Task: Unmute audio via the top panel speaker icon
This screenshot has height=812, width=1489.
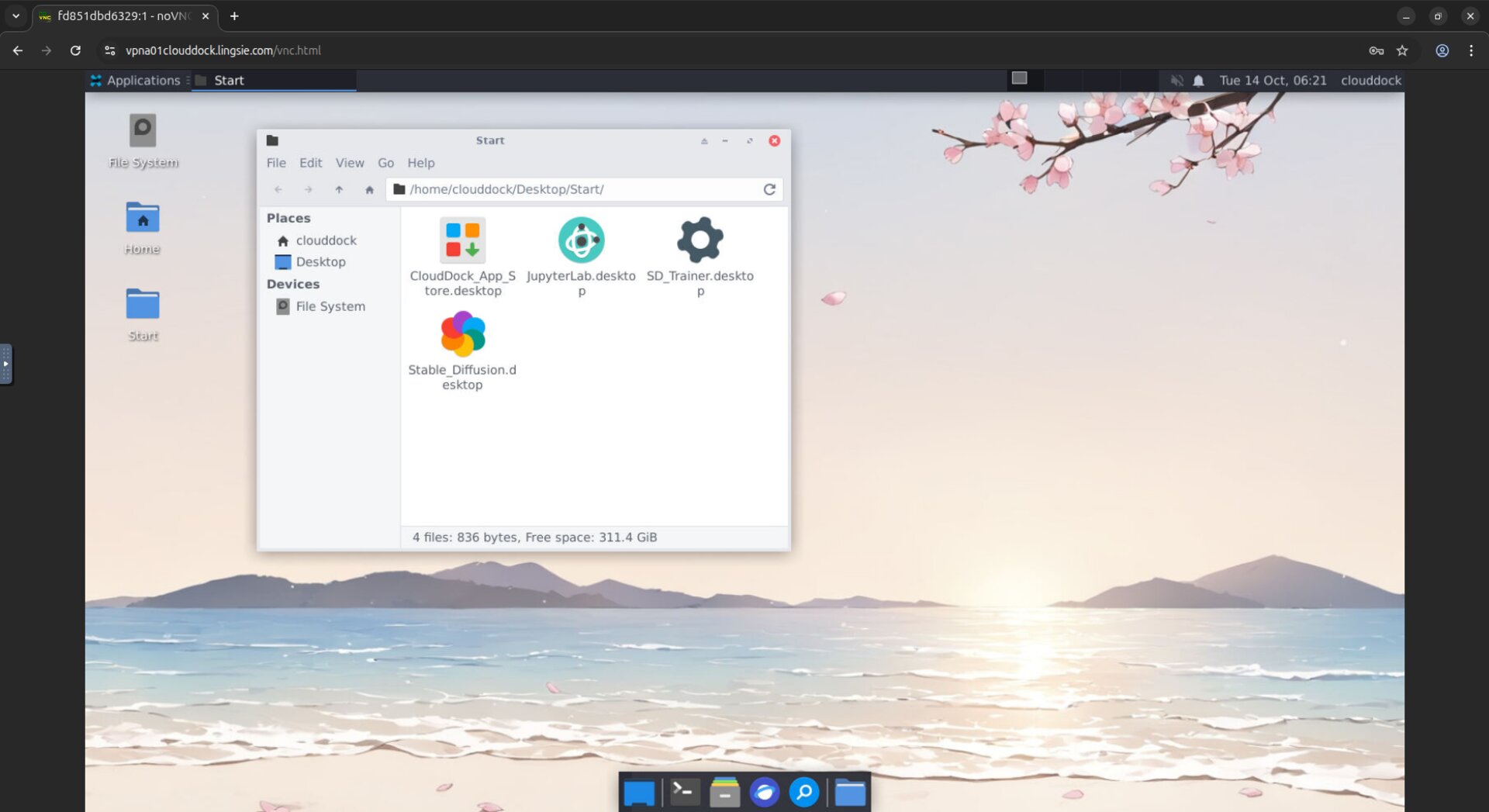Action: point(1177,80)
